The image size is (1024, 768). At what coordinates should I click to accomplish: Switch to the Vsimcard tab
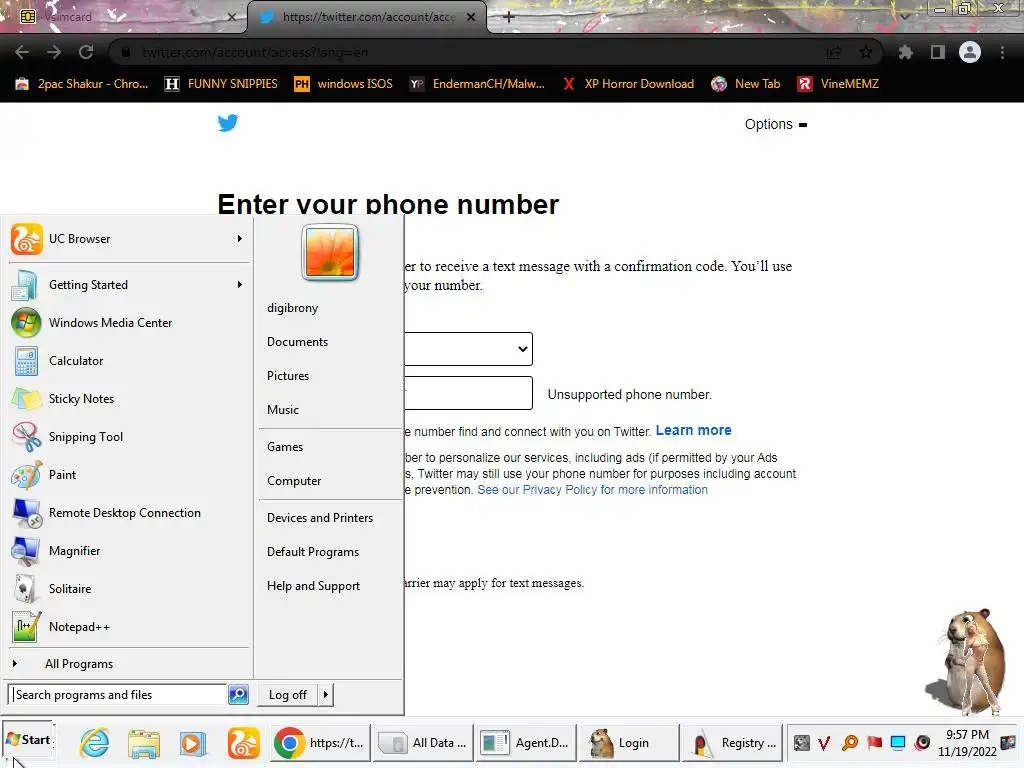point(124,17)
